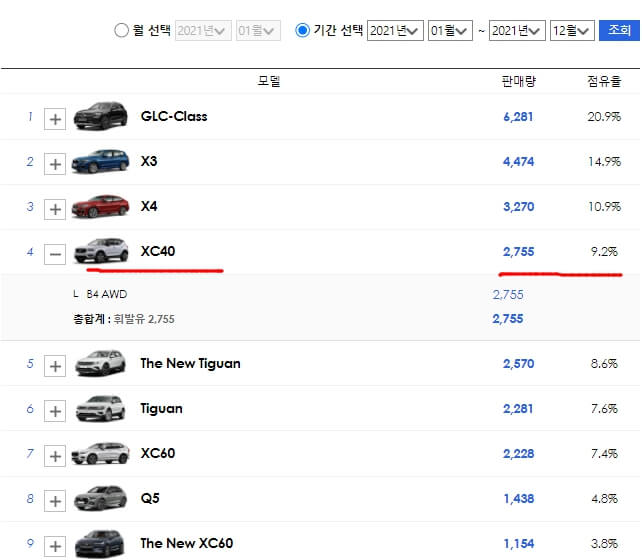The width and height of the screenshot is (642, 560).
Task: Expand the Tiguan row with 2,281 sales
Action: click(x=55, y=411)
